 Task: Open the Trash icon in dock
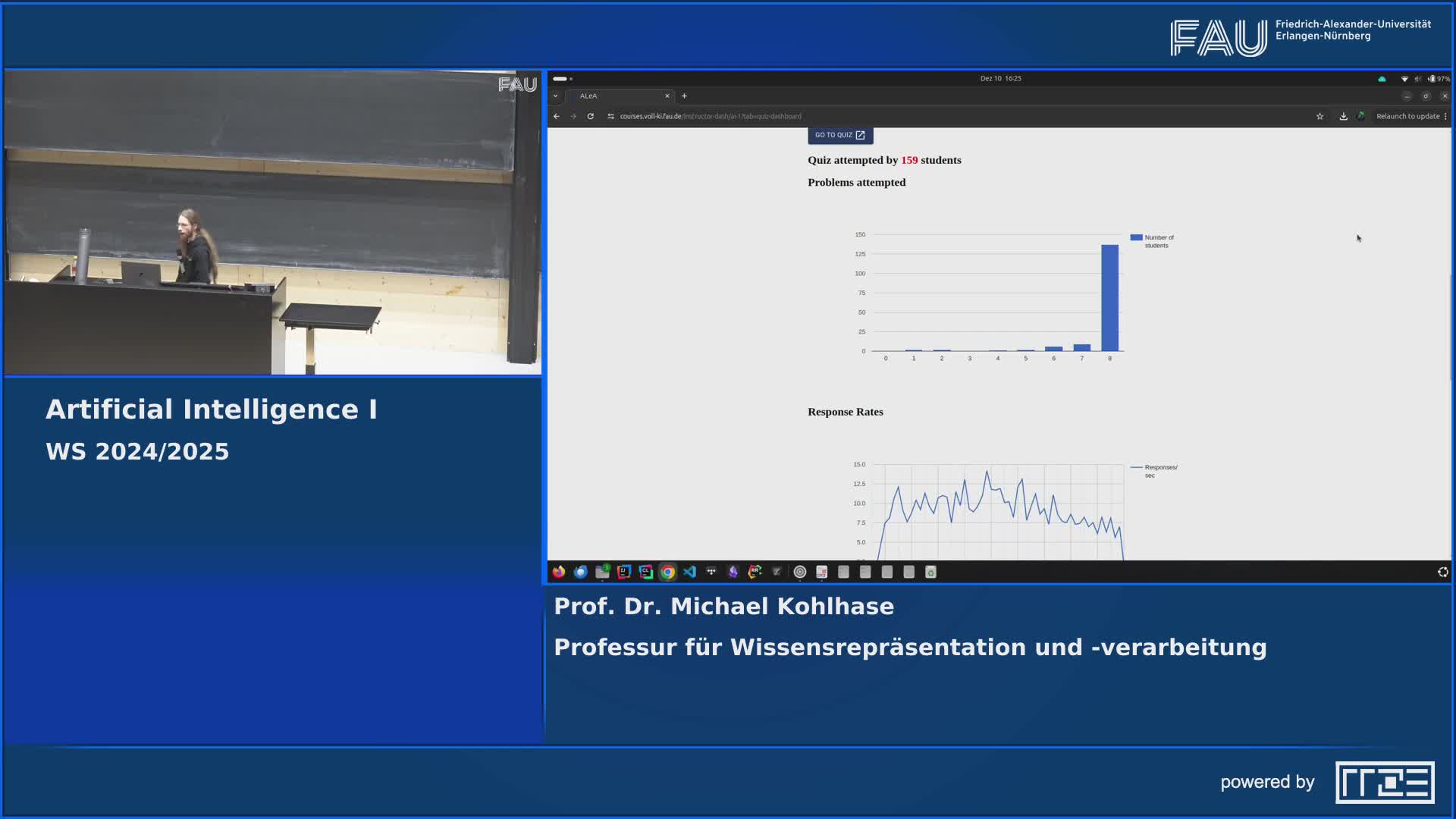(931, 573)
